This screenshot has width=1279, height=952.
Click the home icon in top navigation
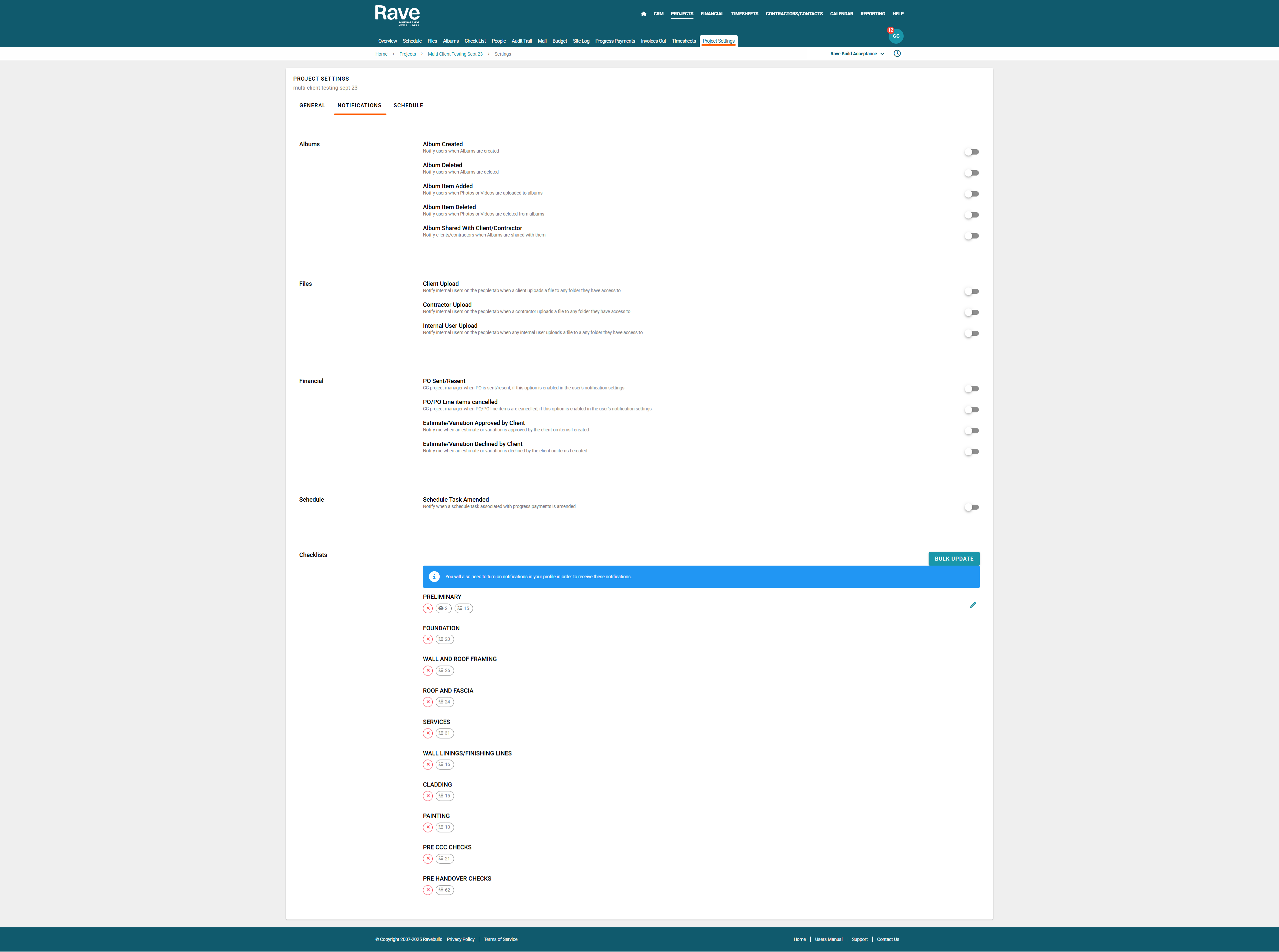[643, 14]
